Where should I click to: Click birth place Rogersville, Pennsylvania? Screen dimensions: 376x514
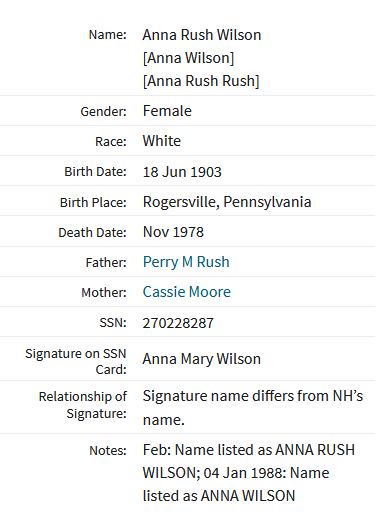click(227, 202)
